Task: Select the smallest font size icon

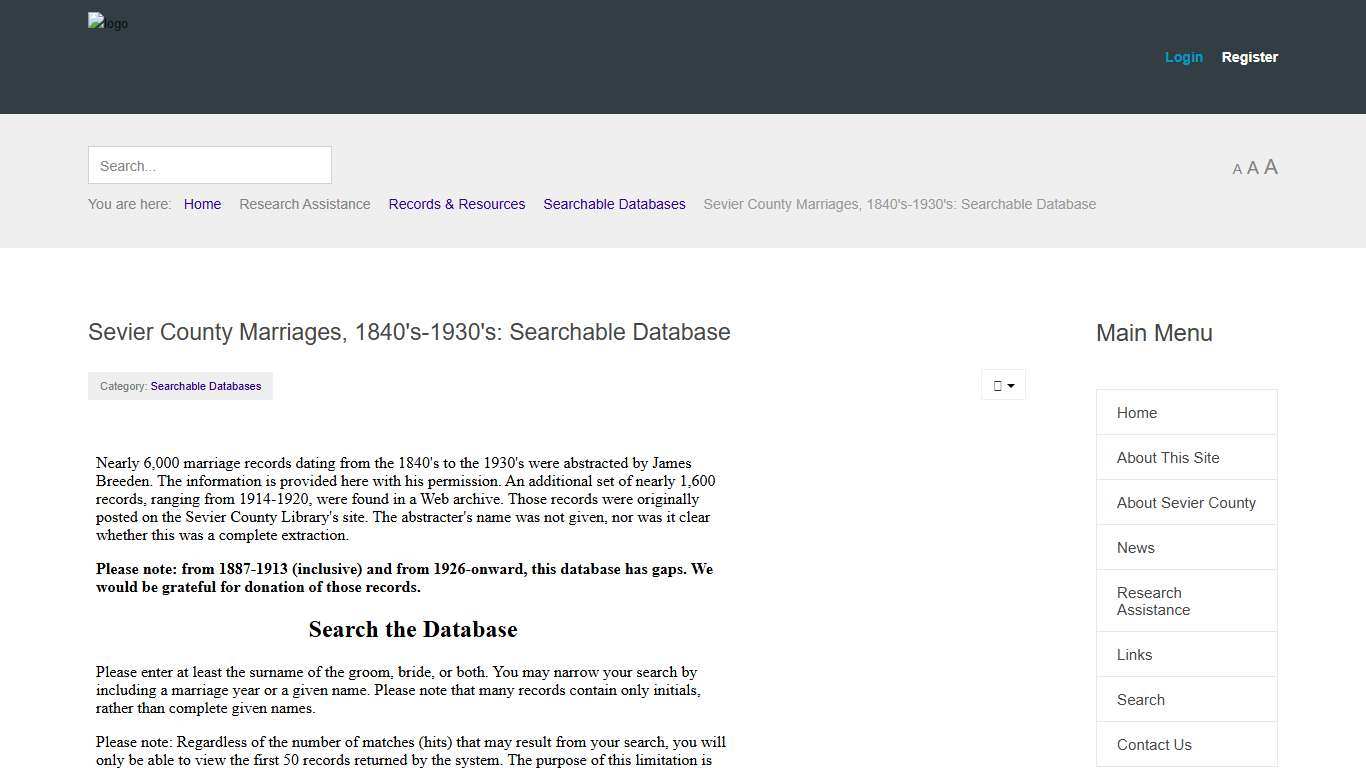Action: coord(1237,169)
